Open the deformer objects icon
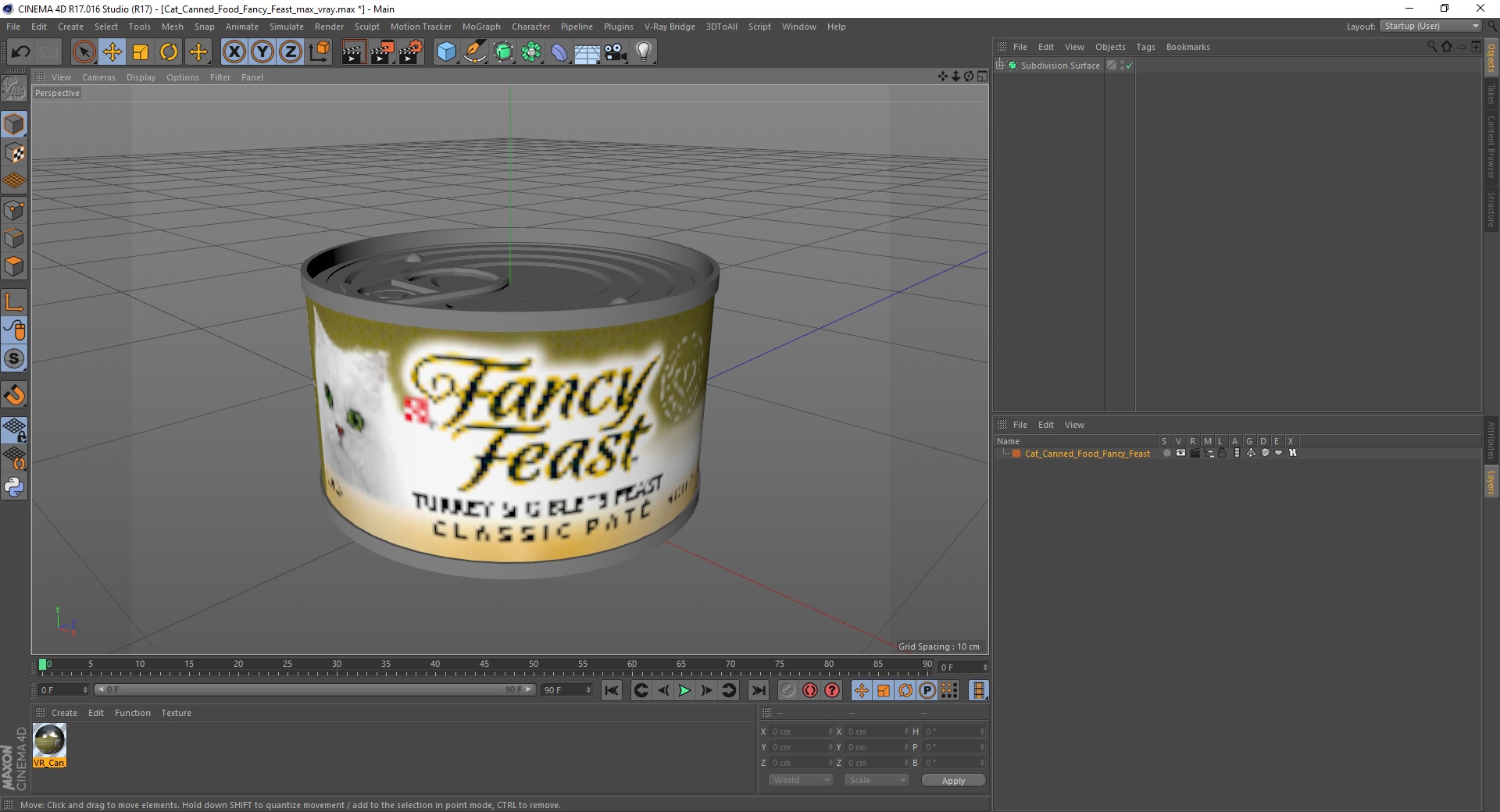This screenshot has height=812, width=1500. click(x=559, y=52)
